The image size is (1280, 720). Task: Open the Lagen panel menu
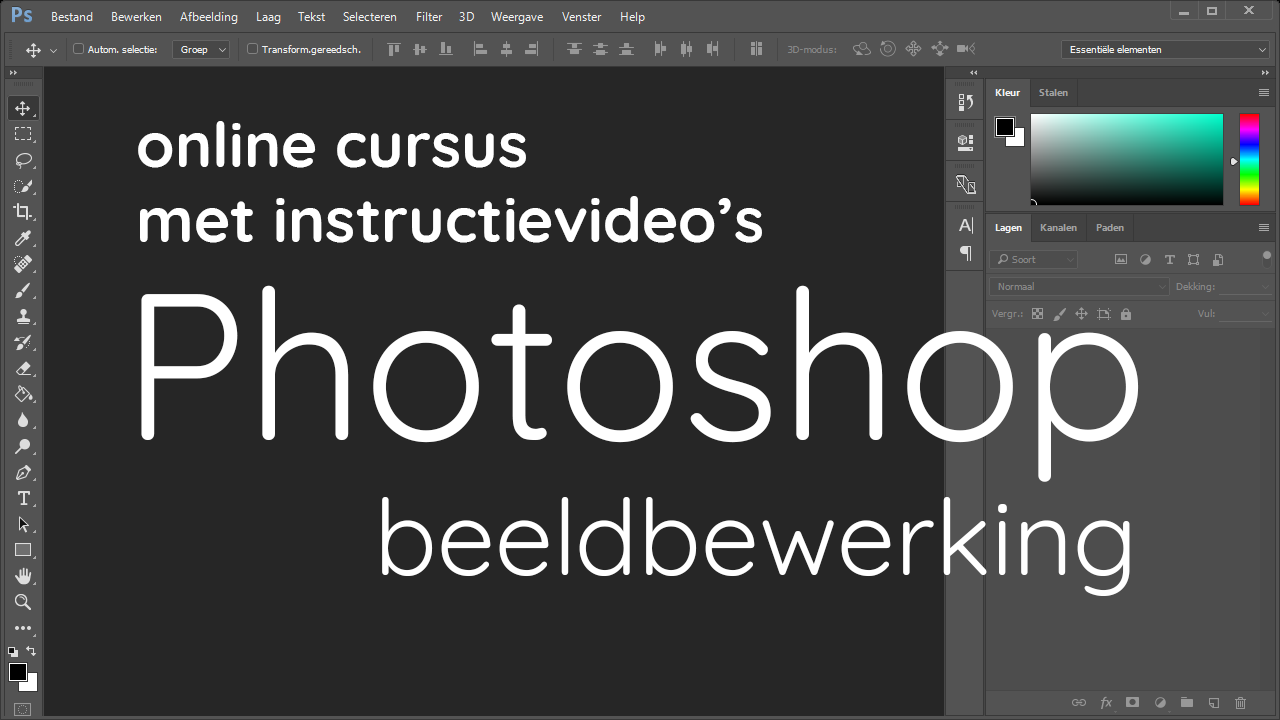pyautogui.click(x=1264, y=227)
